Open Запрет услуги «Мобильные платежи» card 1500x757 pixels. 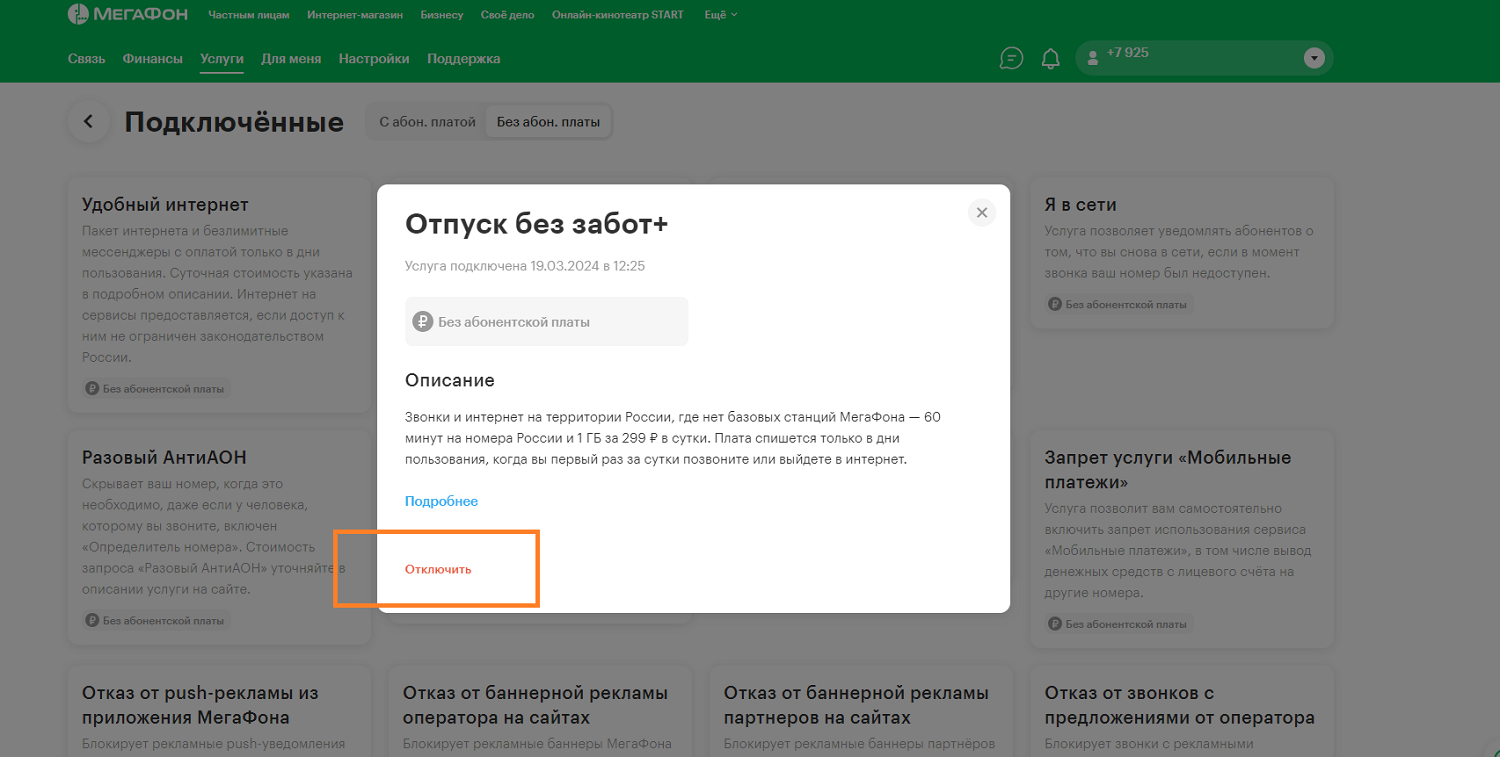[1182, 538]
